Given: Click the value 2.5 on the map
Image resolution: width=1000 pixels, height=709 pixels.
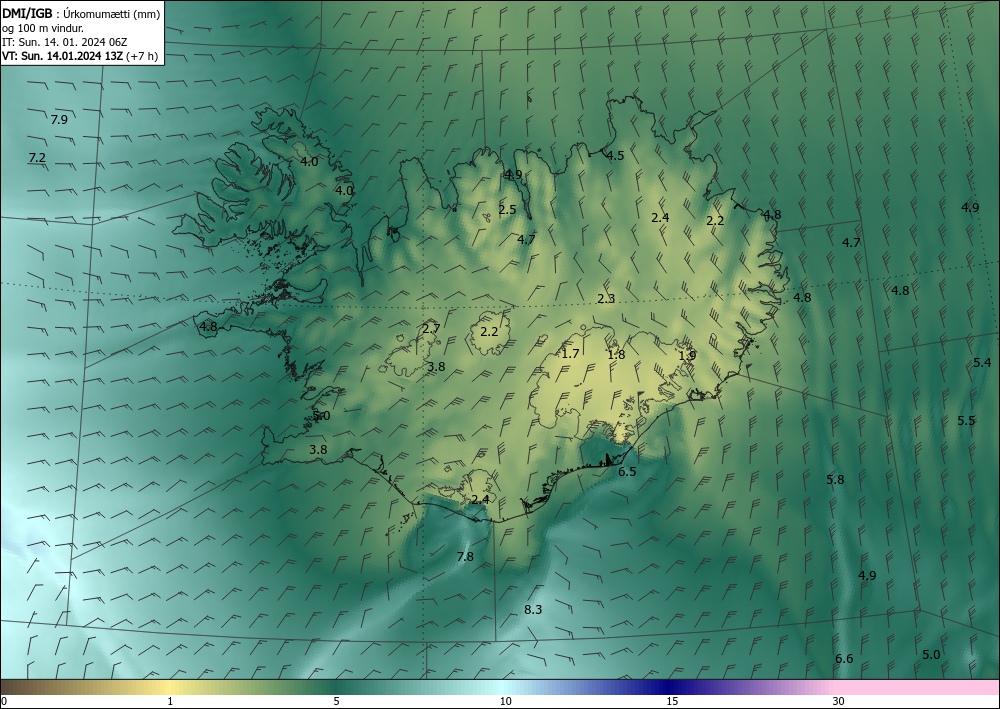Looking at the screenshot, I should tap(507, 210).
